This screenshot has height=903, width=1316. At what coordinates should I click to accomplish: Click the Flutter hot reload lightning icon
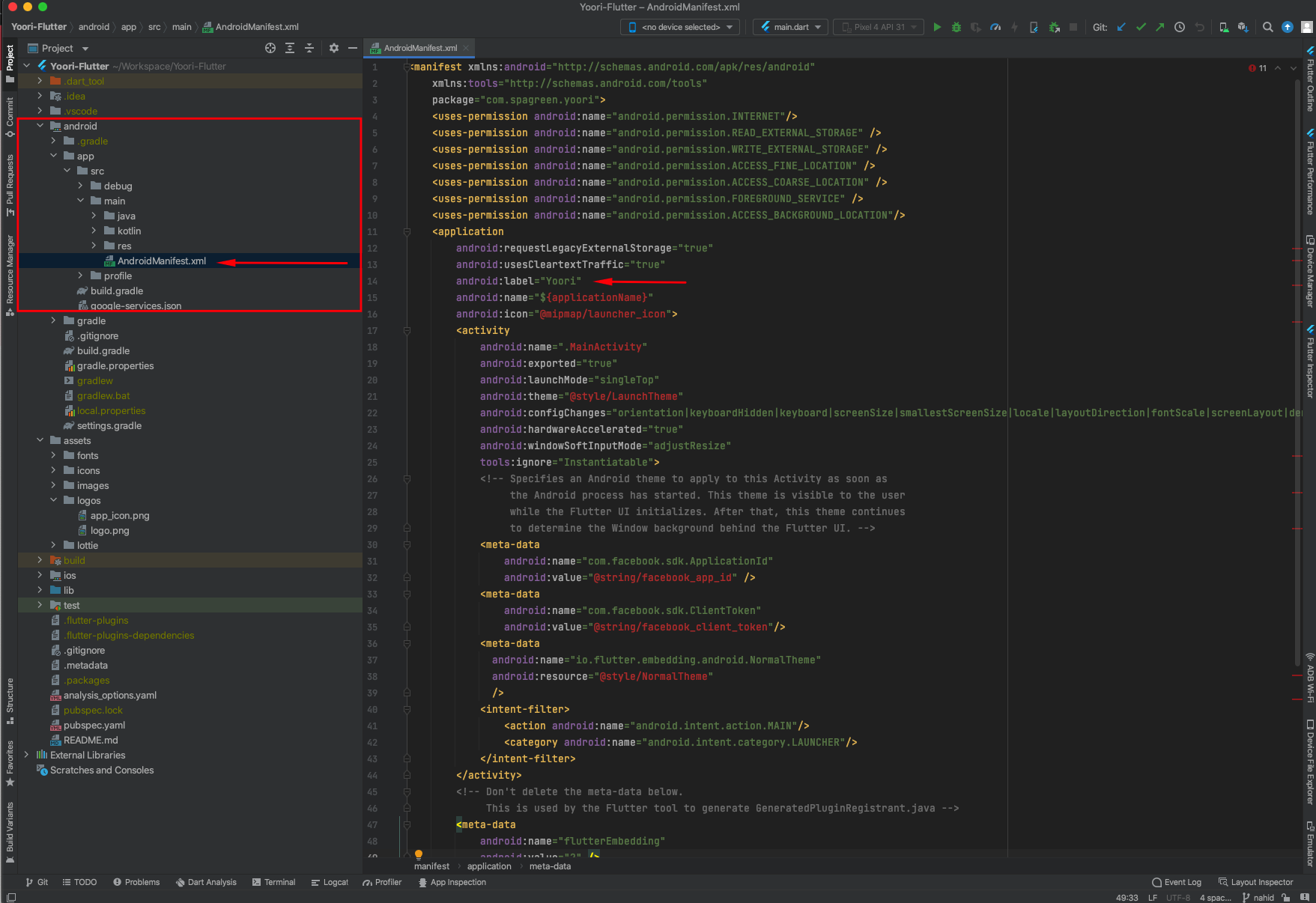[1015, 27]
